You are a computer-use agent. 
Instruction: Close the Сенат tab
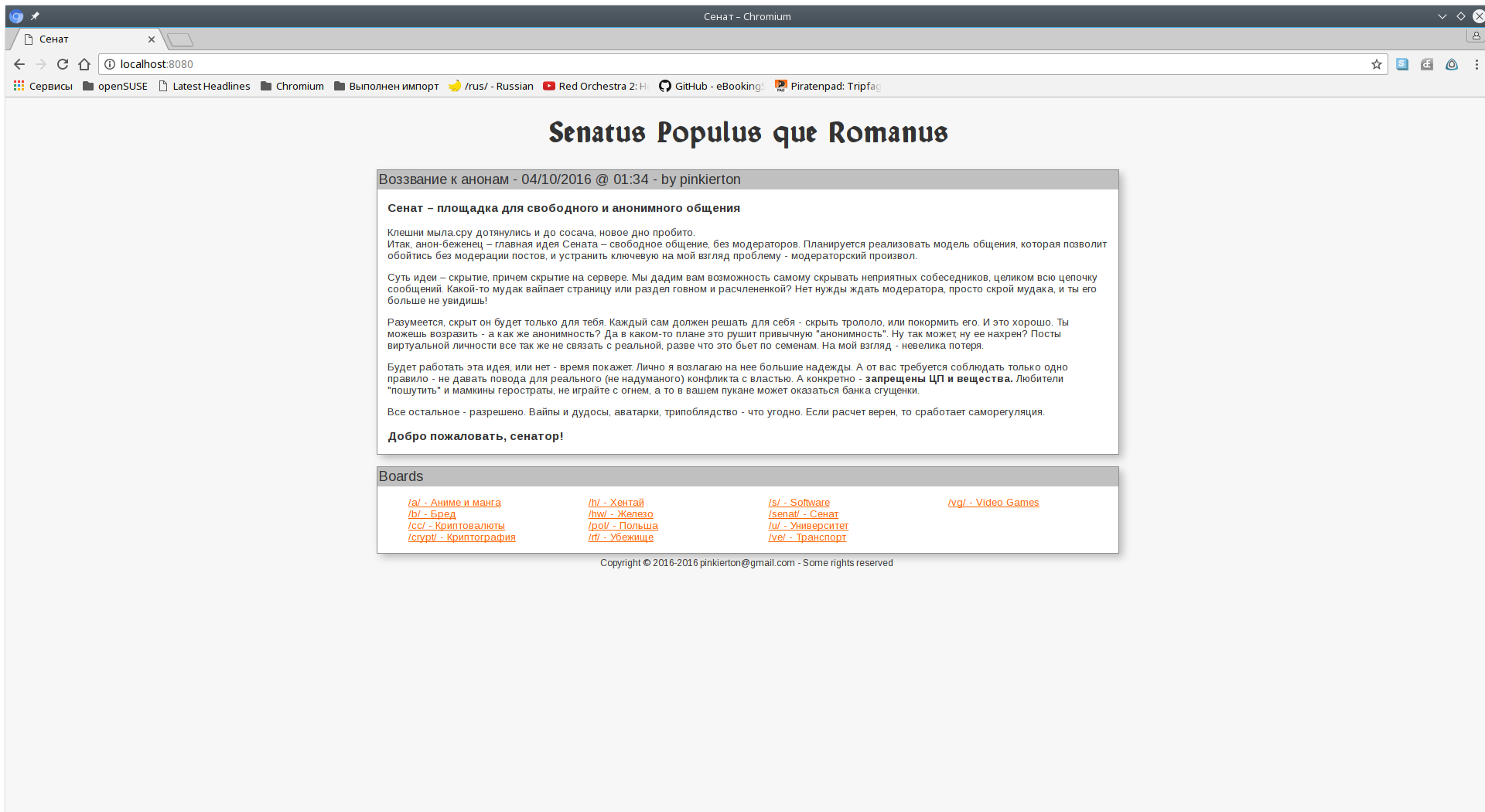click(152, 39)
